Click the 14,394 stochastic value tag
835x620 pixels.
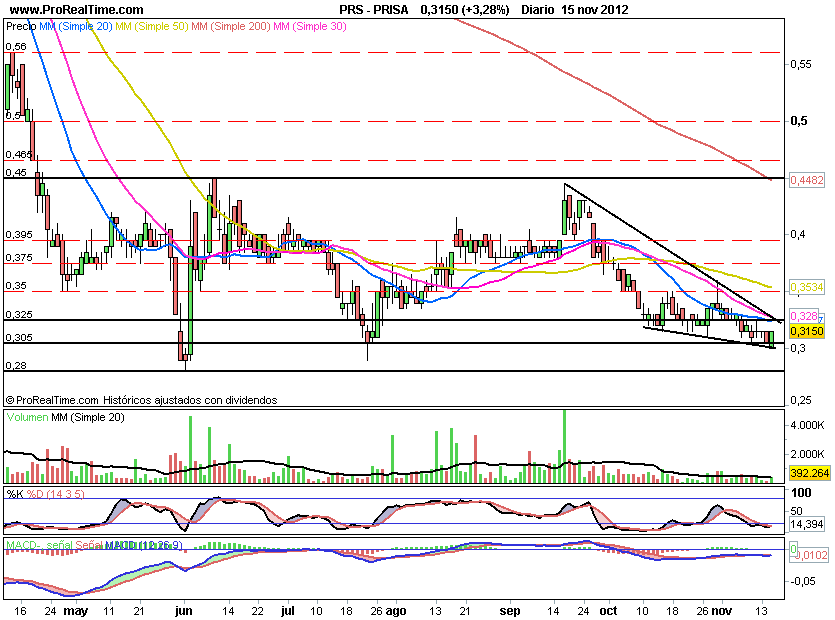804,524
